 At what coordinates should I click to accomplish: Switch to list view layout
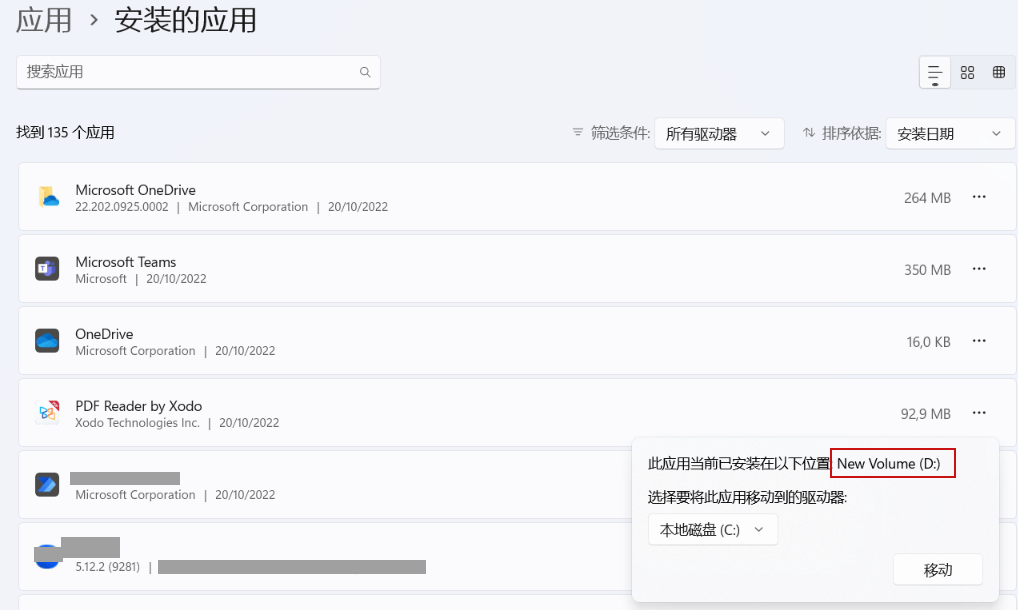tap(935, 73)
